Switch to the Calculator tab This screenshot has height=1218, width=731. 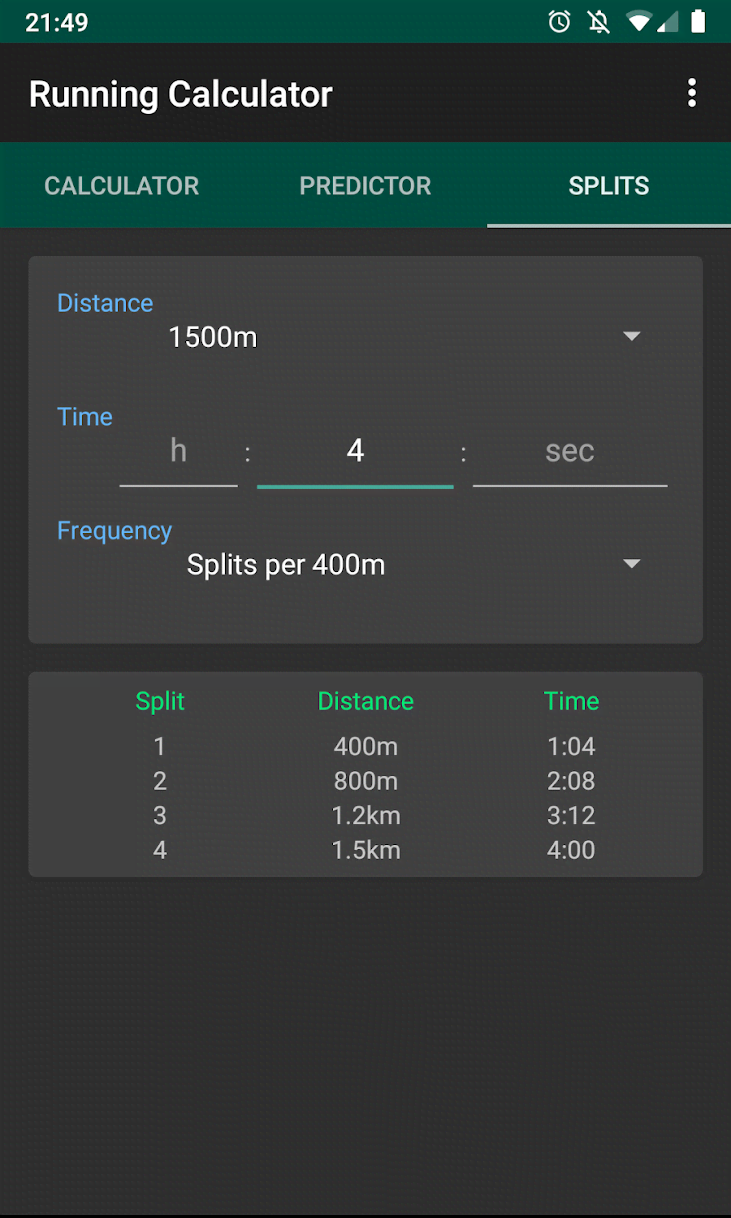pyautogui.click(x=122, y=186)
